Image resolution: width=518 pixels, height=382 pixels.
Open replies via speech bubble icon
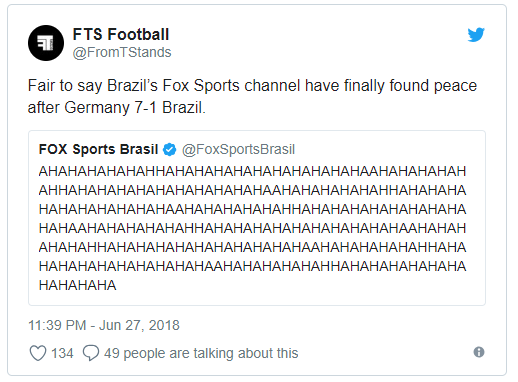pos(91,353)
